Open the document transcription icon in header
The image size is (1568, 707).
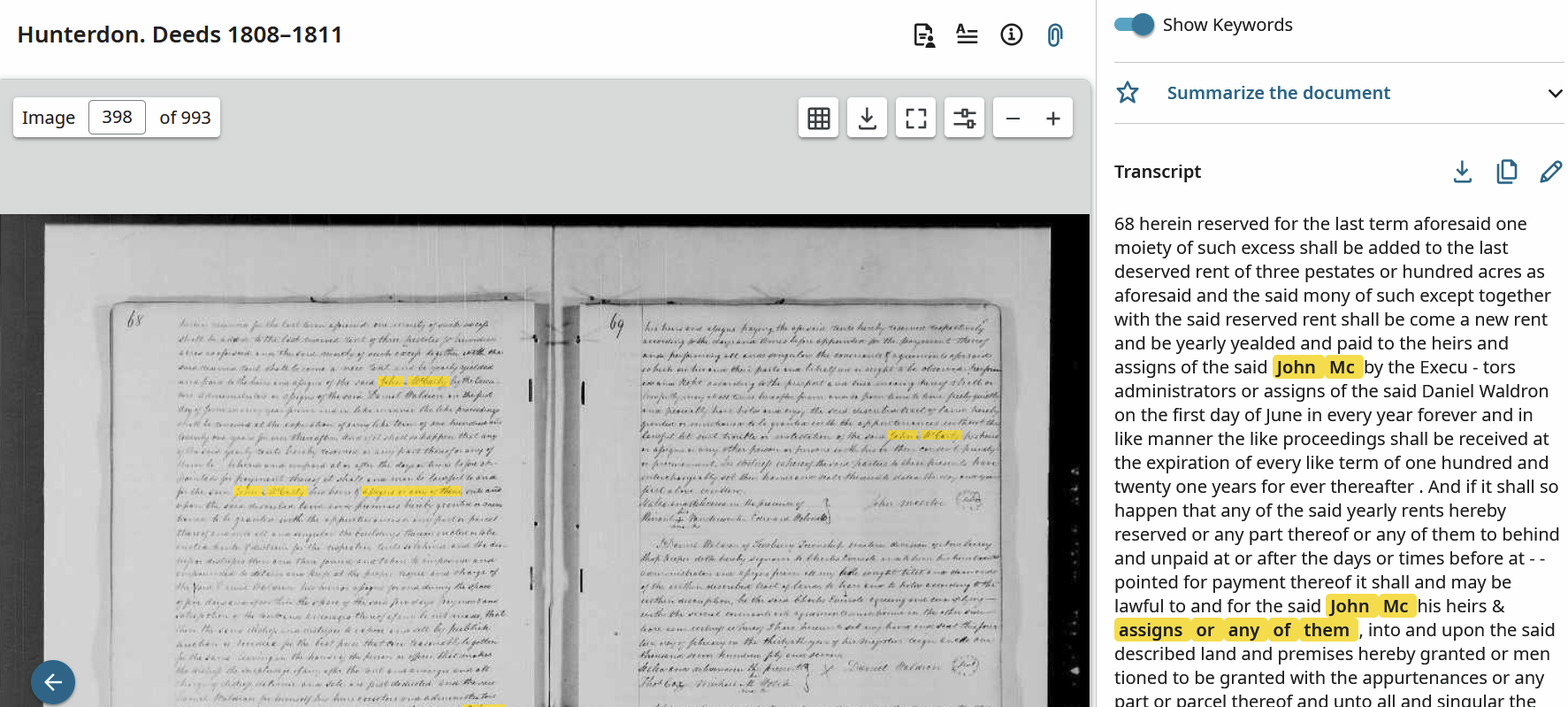(x=924, y=35)
